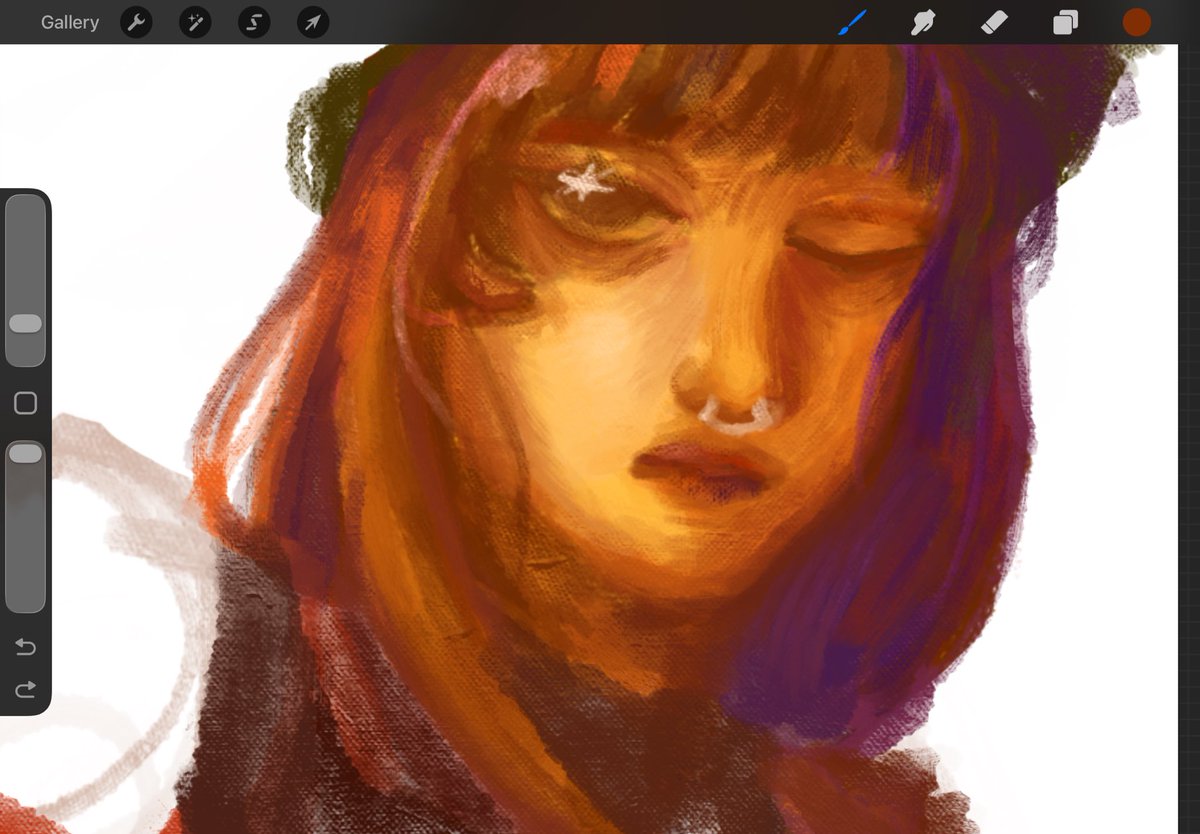
Task: Select the Brush tool
Action: click(853, 22)
